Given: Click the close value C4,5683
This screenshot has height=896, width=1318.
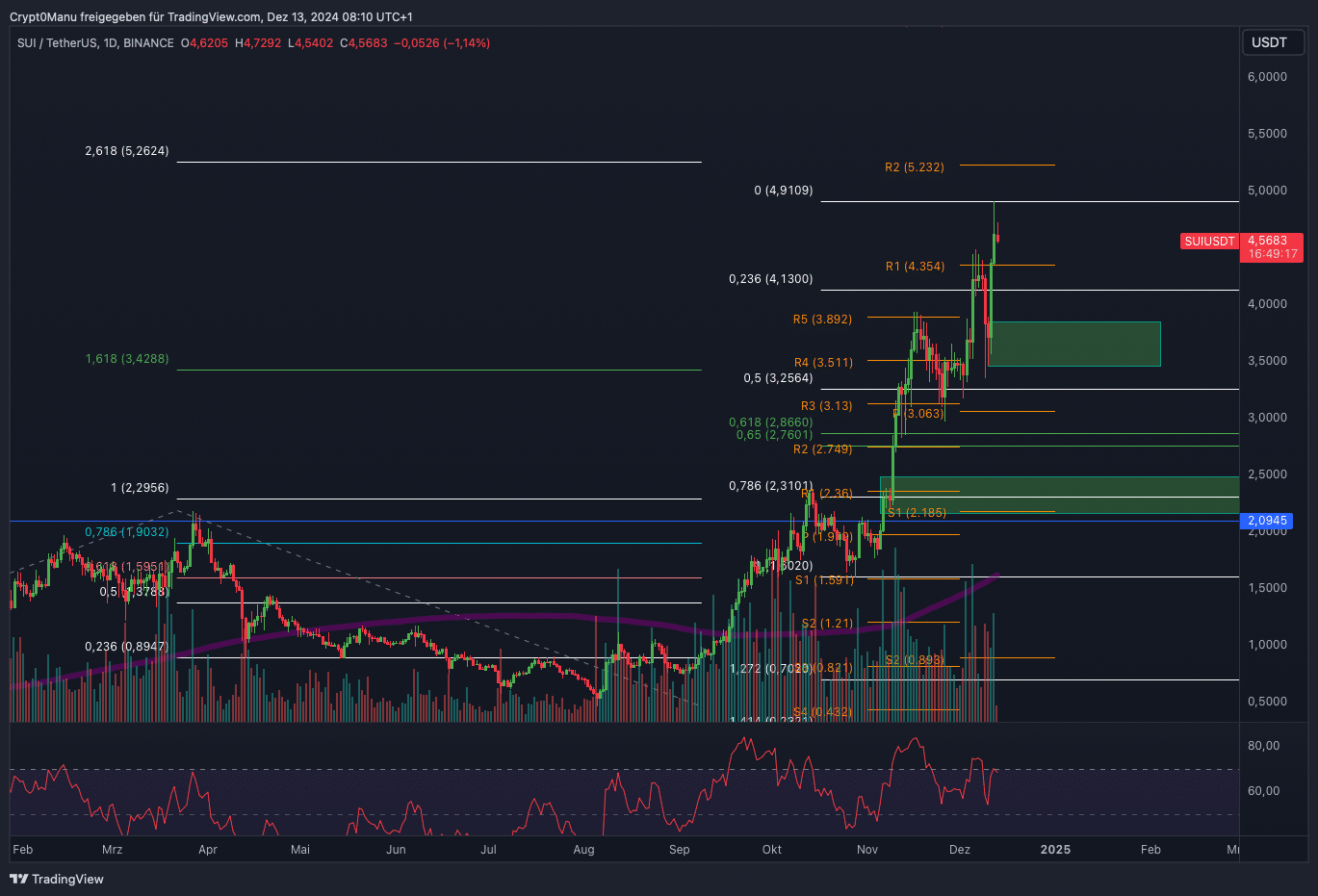Looking at the screenshot, I should pos(364,43).
